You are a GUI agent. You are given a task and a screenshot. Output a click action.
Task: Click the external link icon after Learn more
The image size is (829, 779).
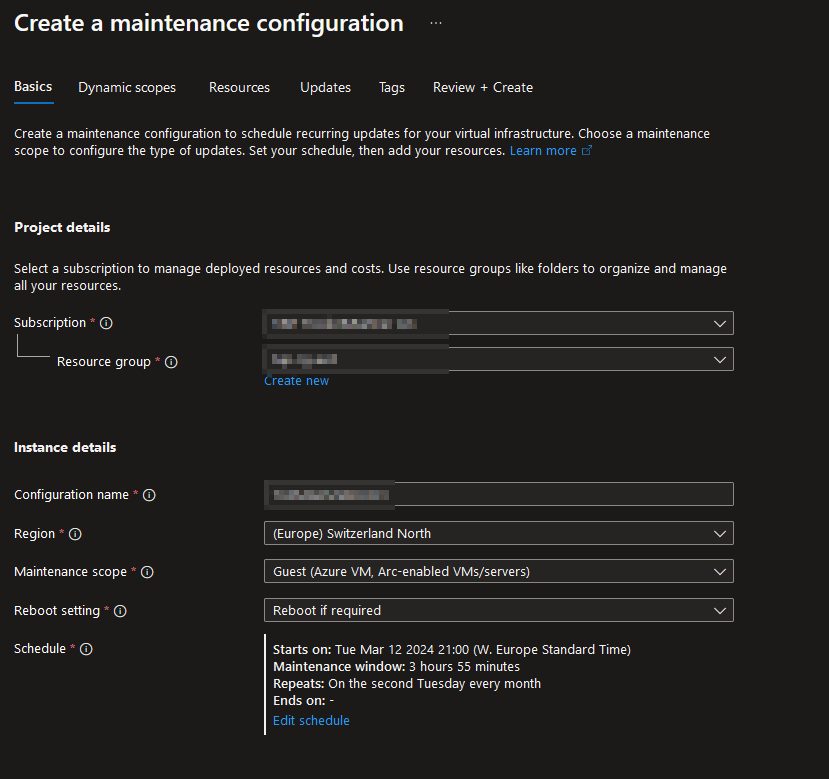coord(587,151)
